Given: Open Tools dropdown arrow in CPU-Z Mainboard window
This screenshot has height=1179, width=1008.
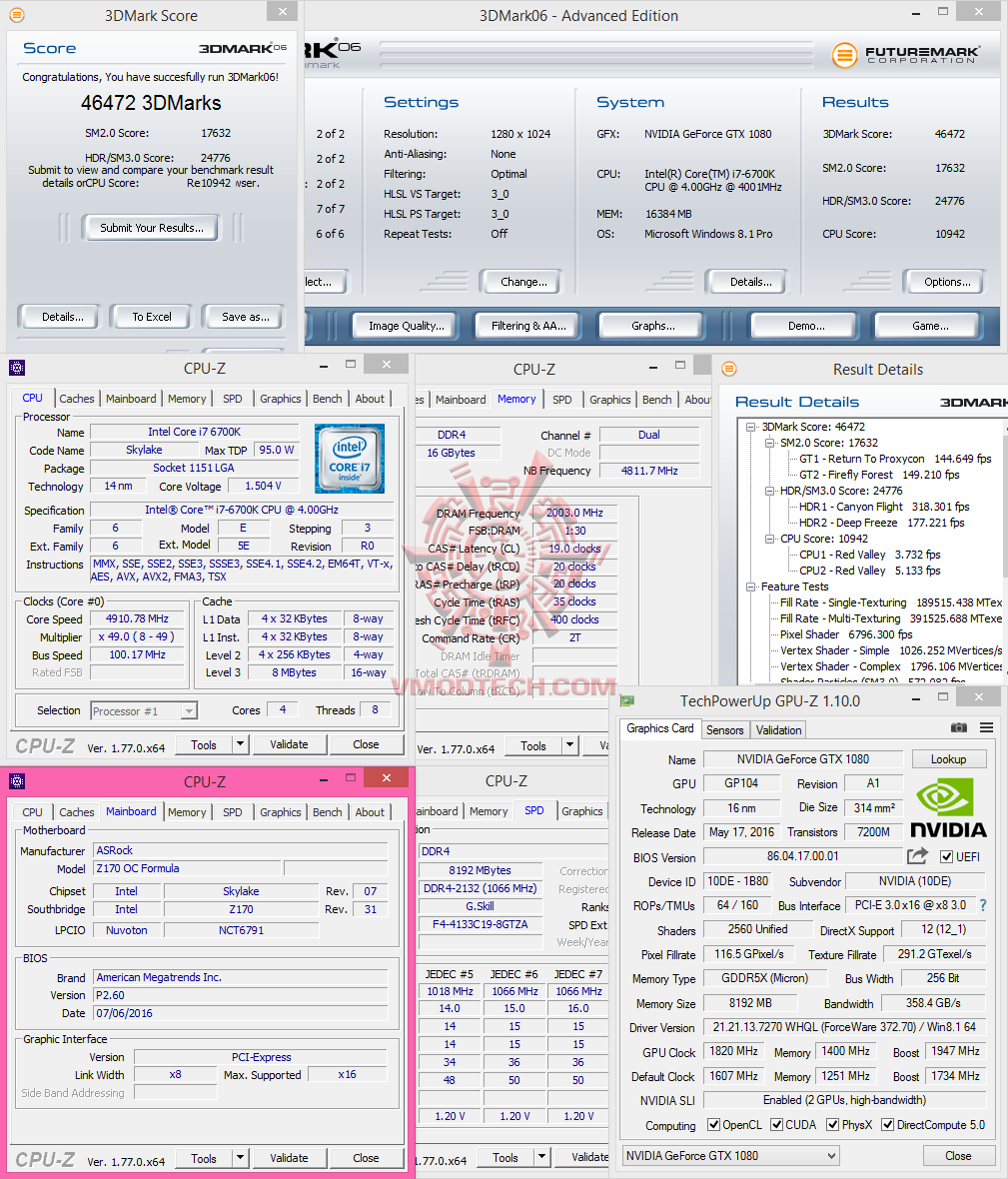Looking at the screenshot, I should pyautogui.click(x=240, y=1158).
